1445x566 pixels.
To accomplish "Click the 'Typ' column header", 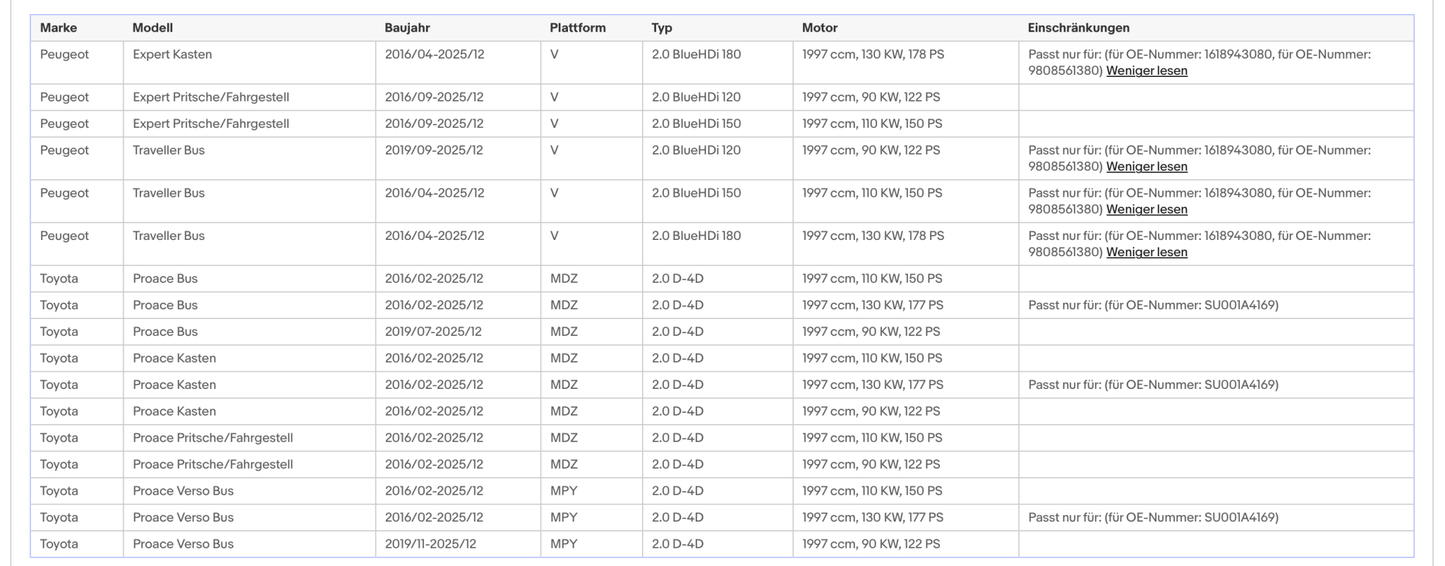I will [662, 28].
